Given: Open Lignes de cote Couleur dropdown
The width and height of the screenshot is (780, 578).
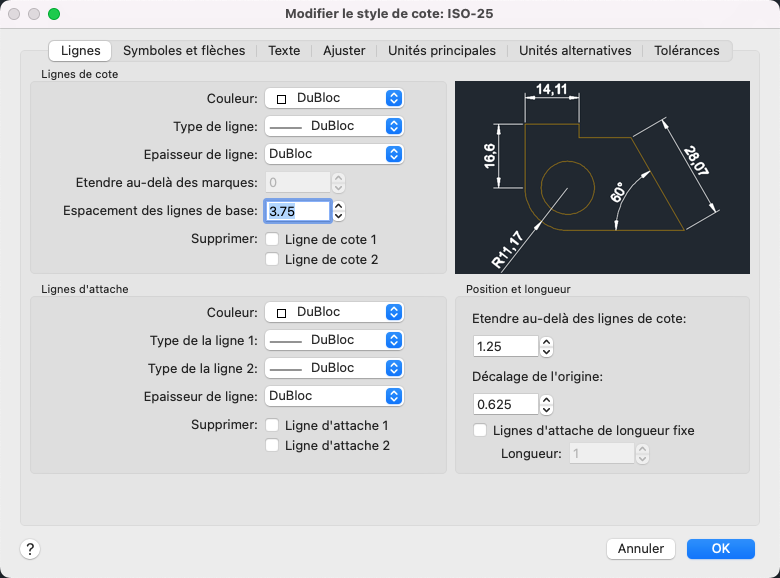Looking at the screenshot, I should 334,98.
